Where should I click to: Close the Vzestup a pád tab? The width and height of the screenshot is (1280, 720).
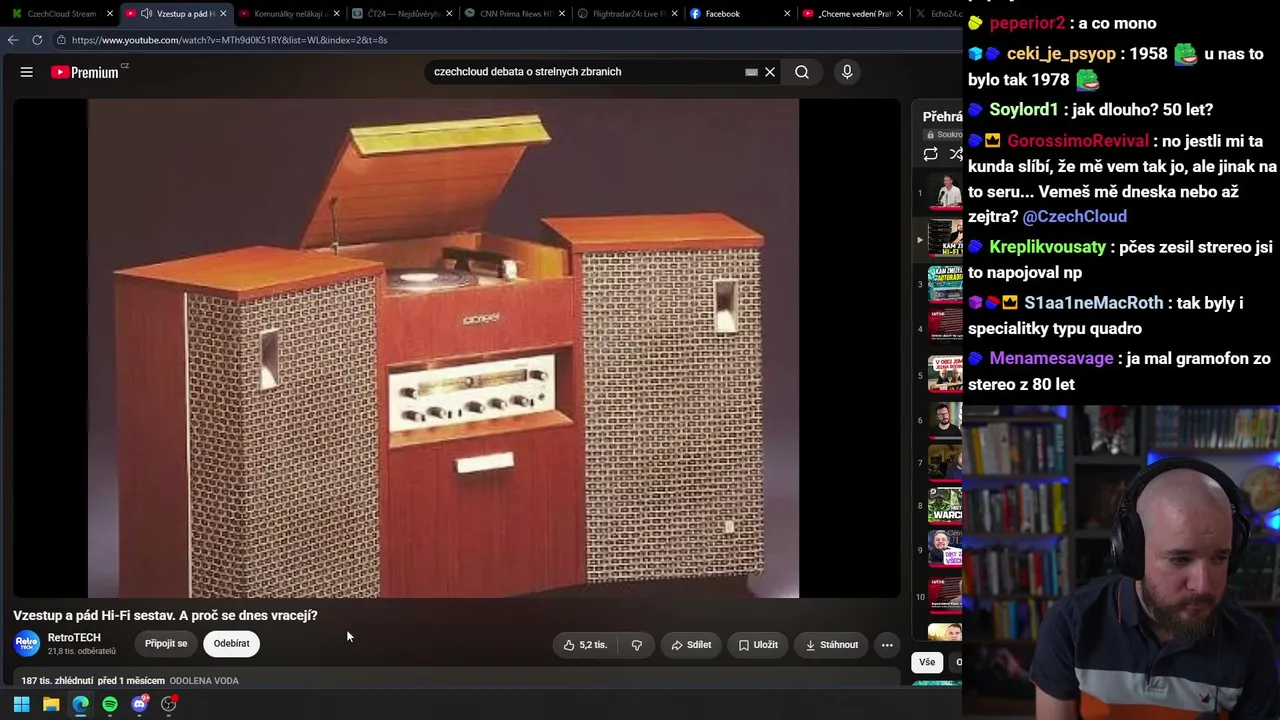point(223,14)
